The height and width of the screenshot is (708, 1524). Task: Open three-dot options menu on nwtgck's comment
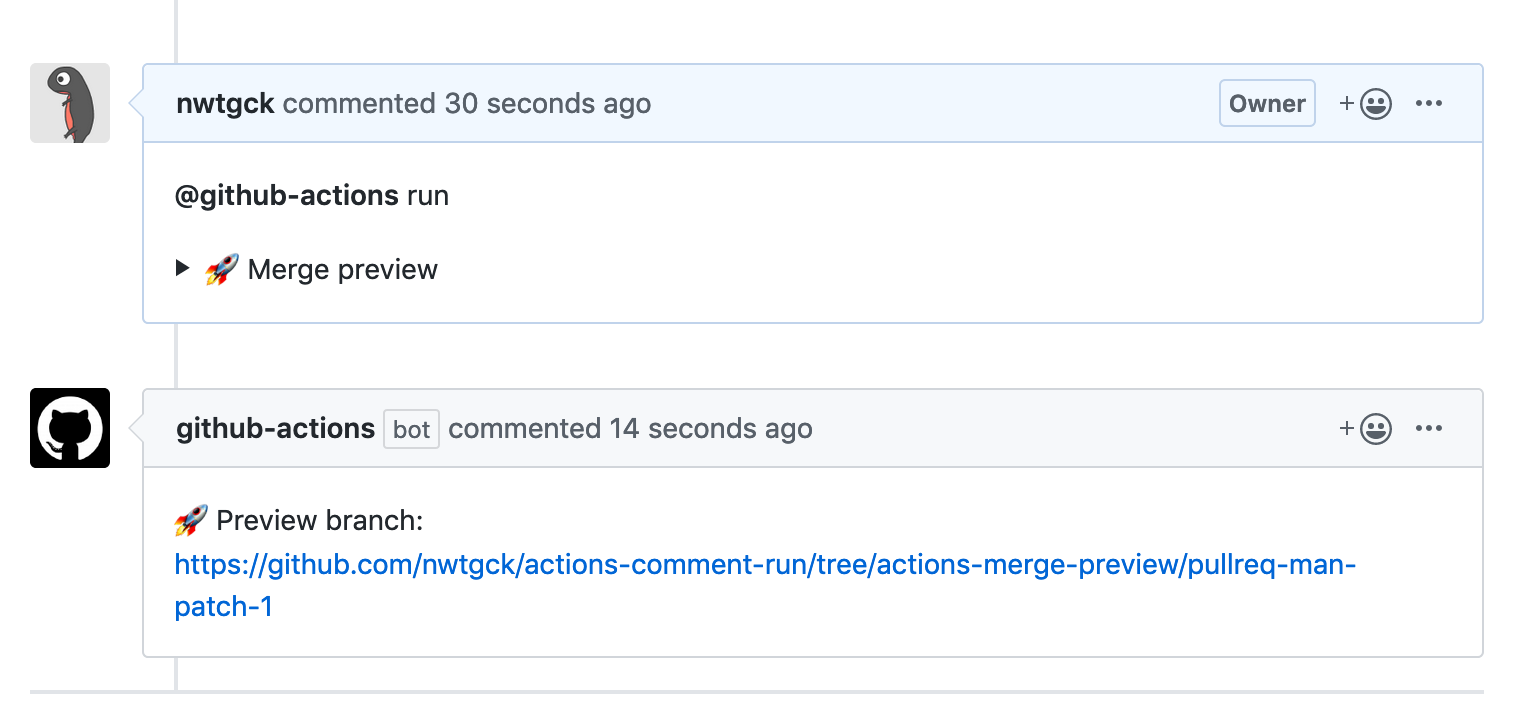(x=1429, y=104)
